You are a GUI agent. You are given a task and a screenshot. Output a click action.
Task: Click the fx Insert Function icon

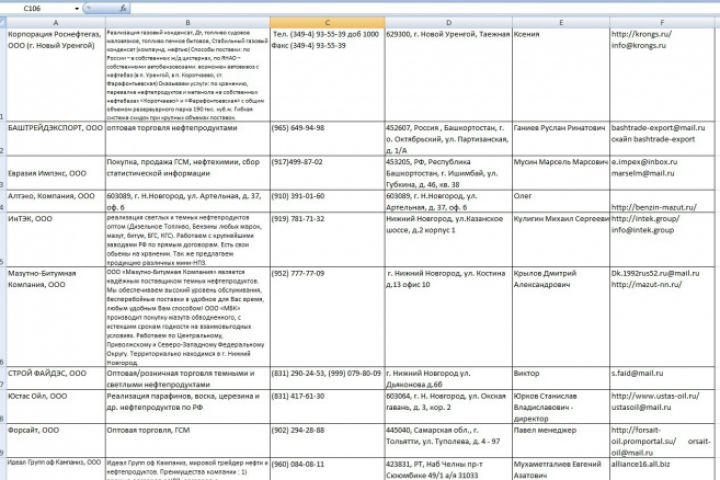click(123, 8)
